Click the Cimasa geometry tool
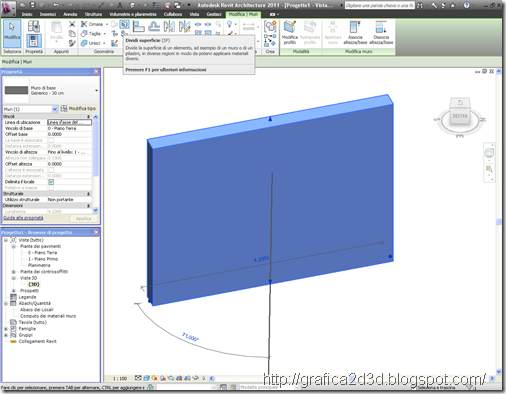506x394 pixels. coord(92,24)
